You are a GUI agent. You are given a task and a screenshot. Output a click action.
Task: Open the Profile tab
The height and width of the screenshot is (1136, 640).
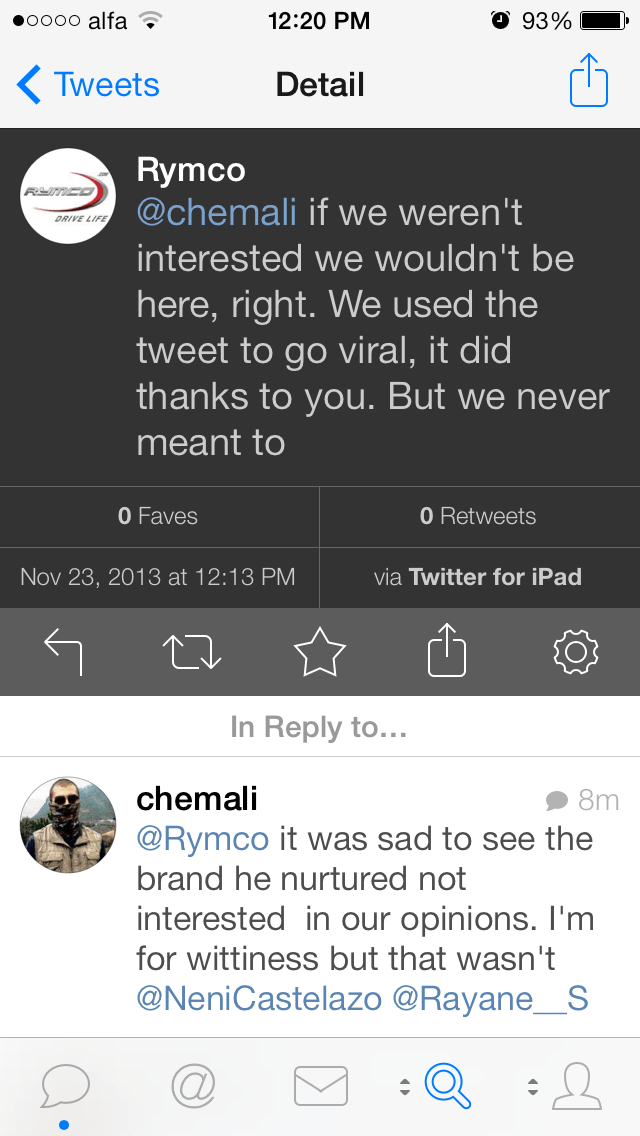[x=575, y=1085]
